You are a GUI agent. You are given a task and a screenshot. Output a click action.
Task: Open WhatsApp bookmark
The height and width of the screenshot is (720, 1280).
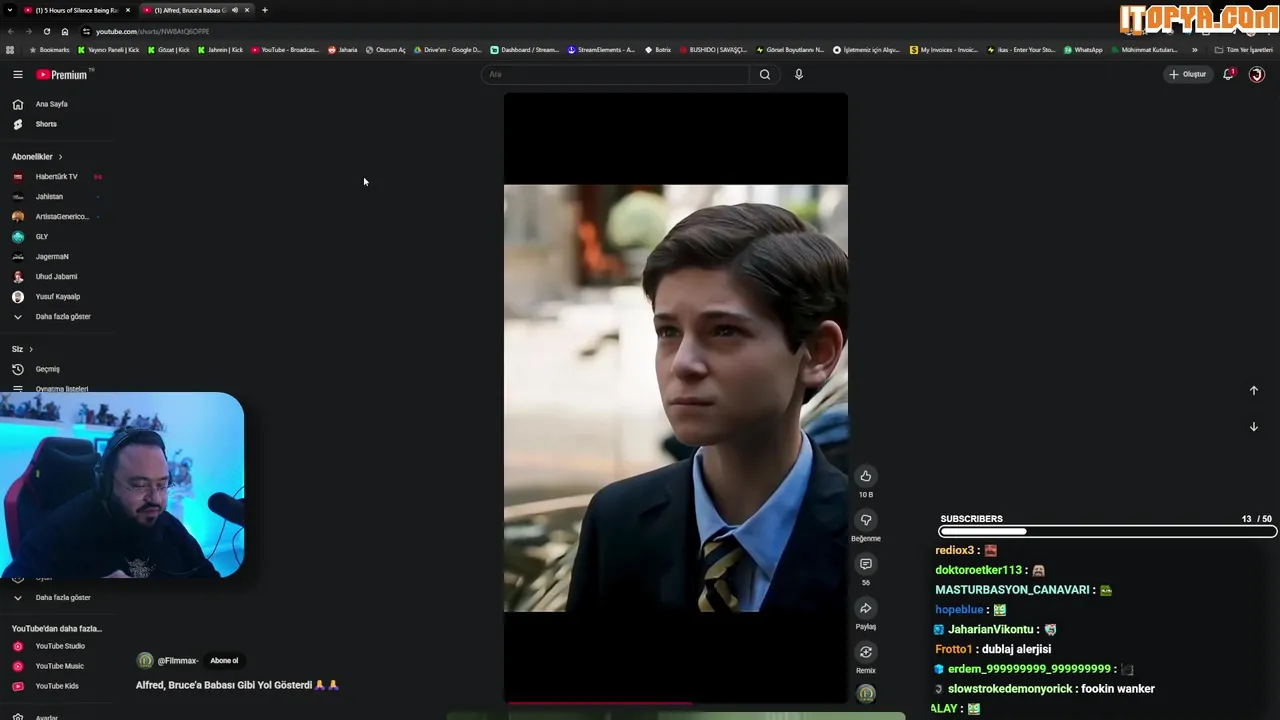click(1083, 50)
